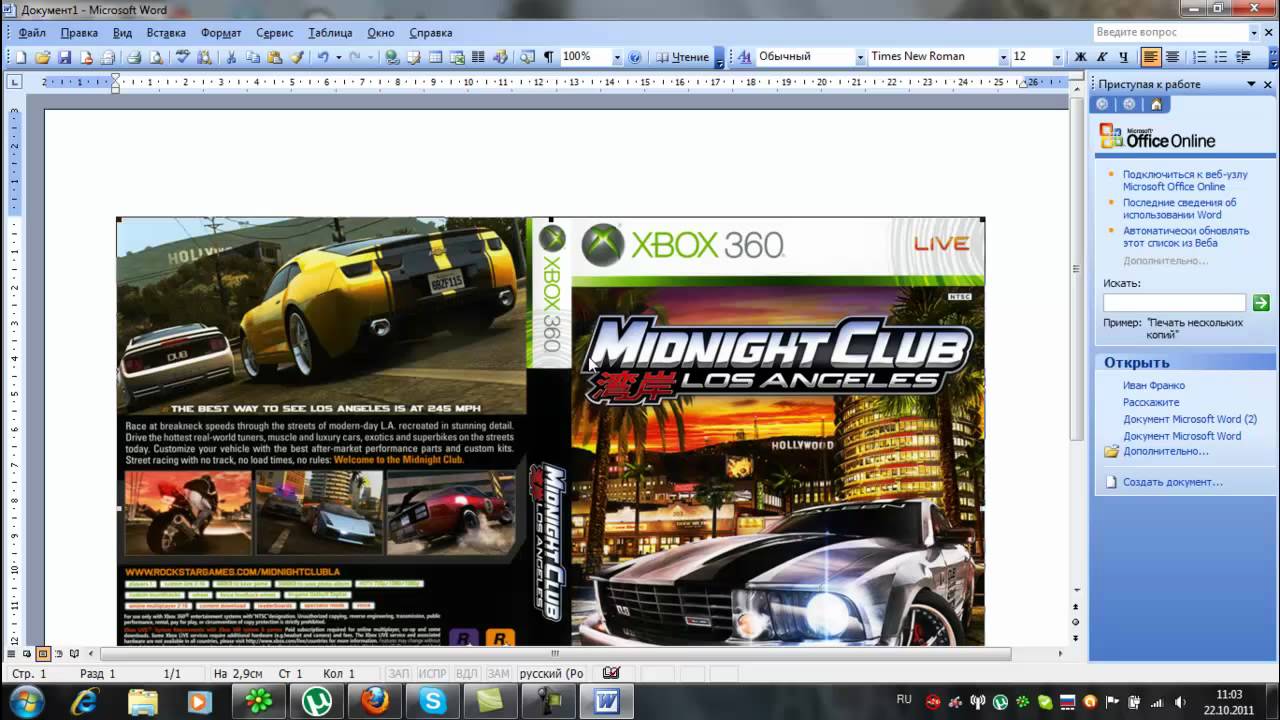Toggle bold Ж formatting
Viewport: 1280px width, 720px height.
(x=1080, y=57)
